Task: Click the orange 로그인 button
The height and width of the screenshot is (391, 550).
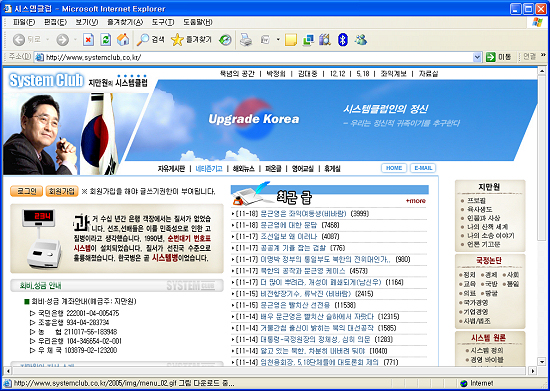Action: pyautogui.click(x=26, y=191)
